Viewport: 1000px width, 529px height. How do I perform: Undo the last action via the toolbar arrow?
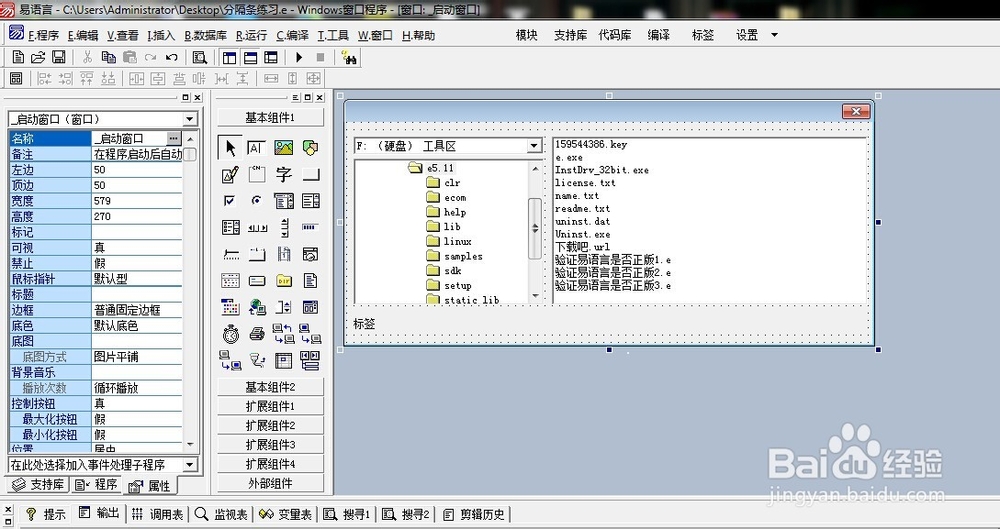[x=171, y=57]
